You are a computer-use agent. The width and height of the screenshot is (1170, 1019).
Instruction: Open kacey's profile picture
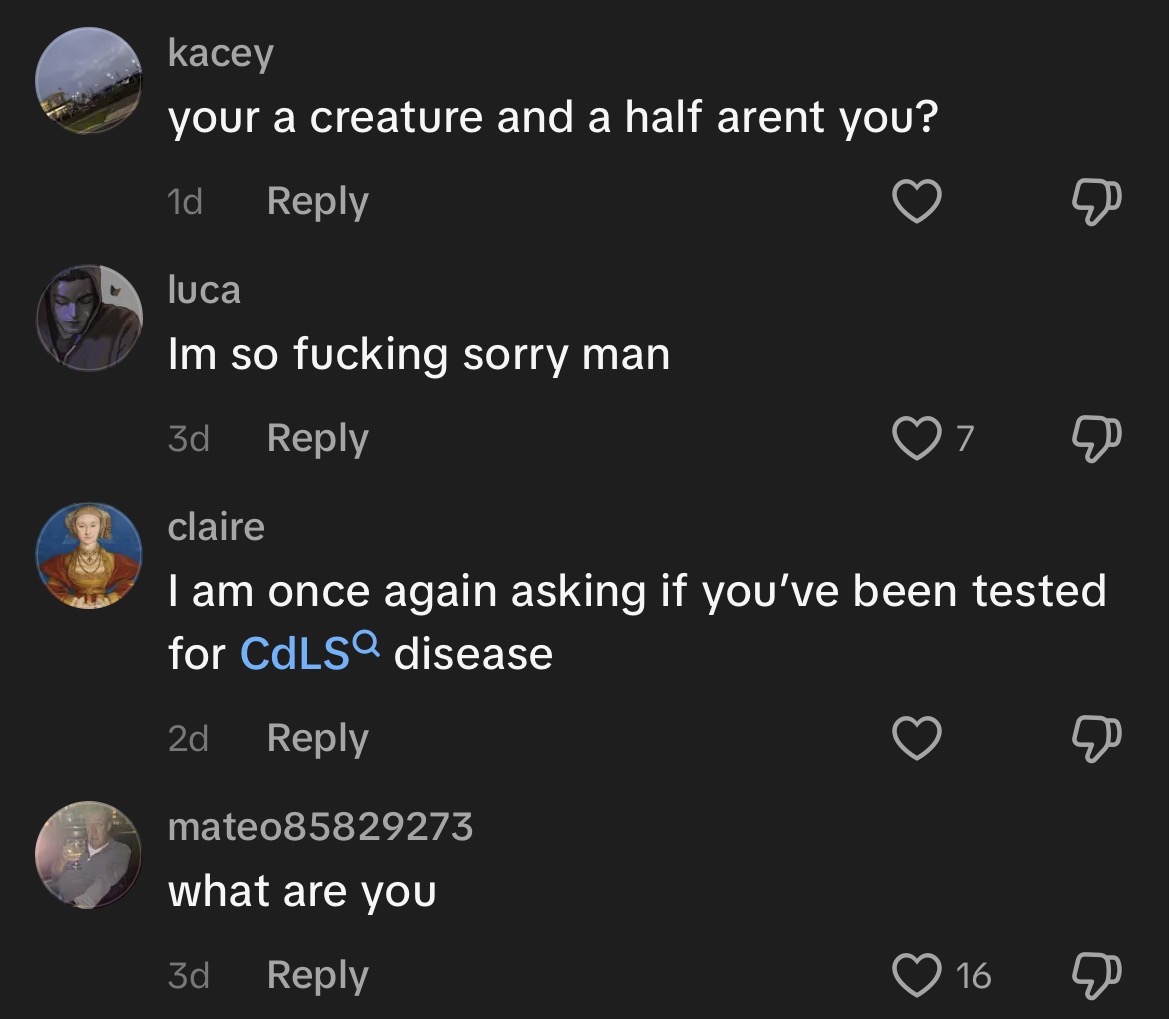(88, 81)
